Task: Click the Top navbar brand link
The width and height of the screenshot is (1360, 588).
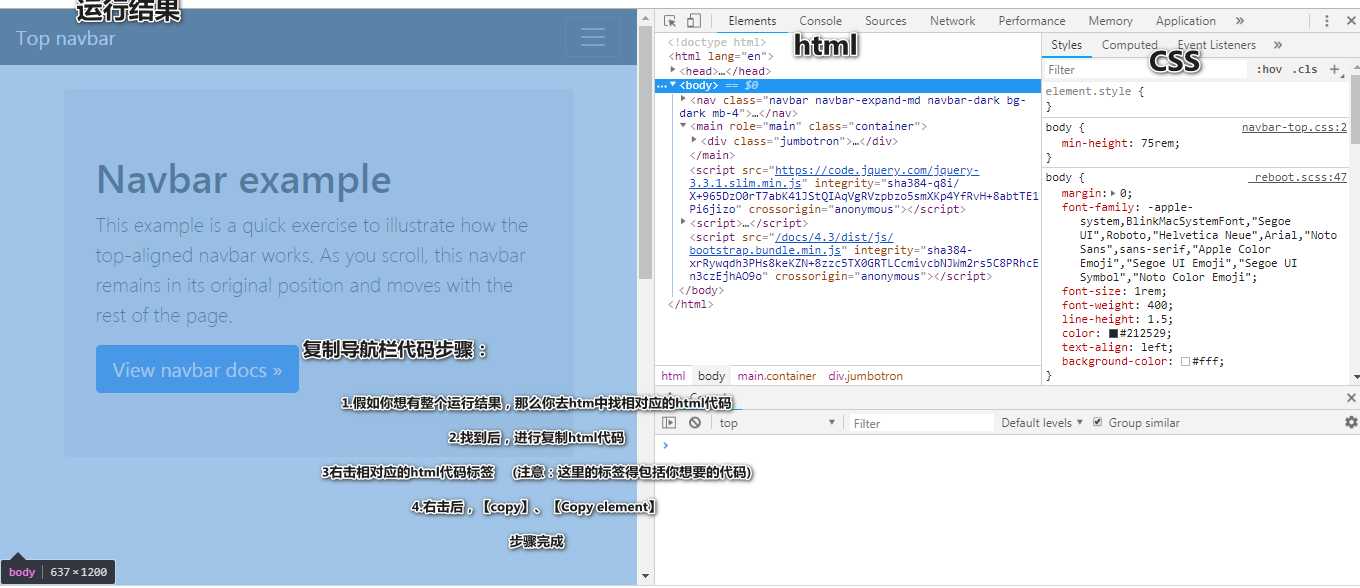Action: click(65, 38)
